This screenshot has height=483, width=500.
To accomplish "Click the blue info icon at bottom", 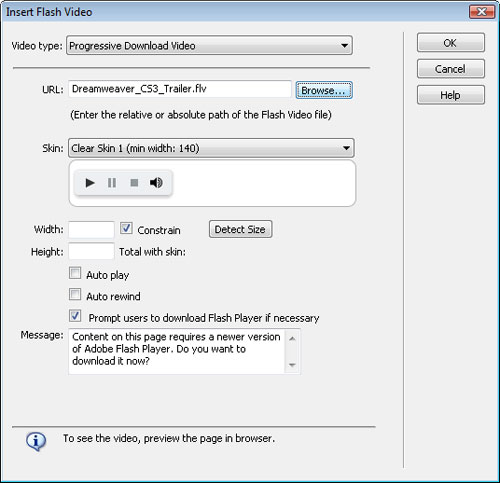I will click(x=36, y=441).
